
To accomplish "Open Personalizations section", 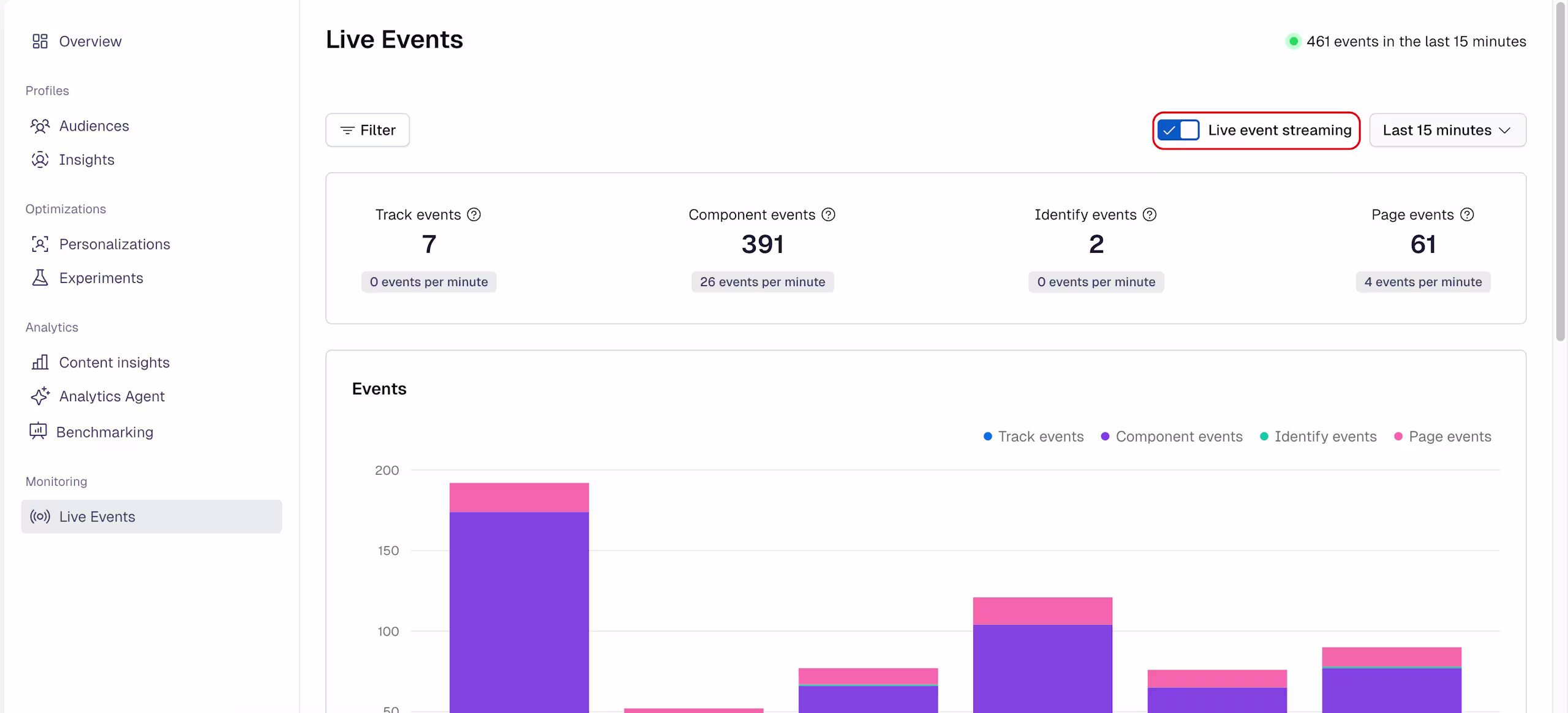I will pos(115,244).
